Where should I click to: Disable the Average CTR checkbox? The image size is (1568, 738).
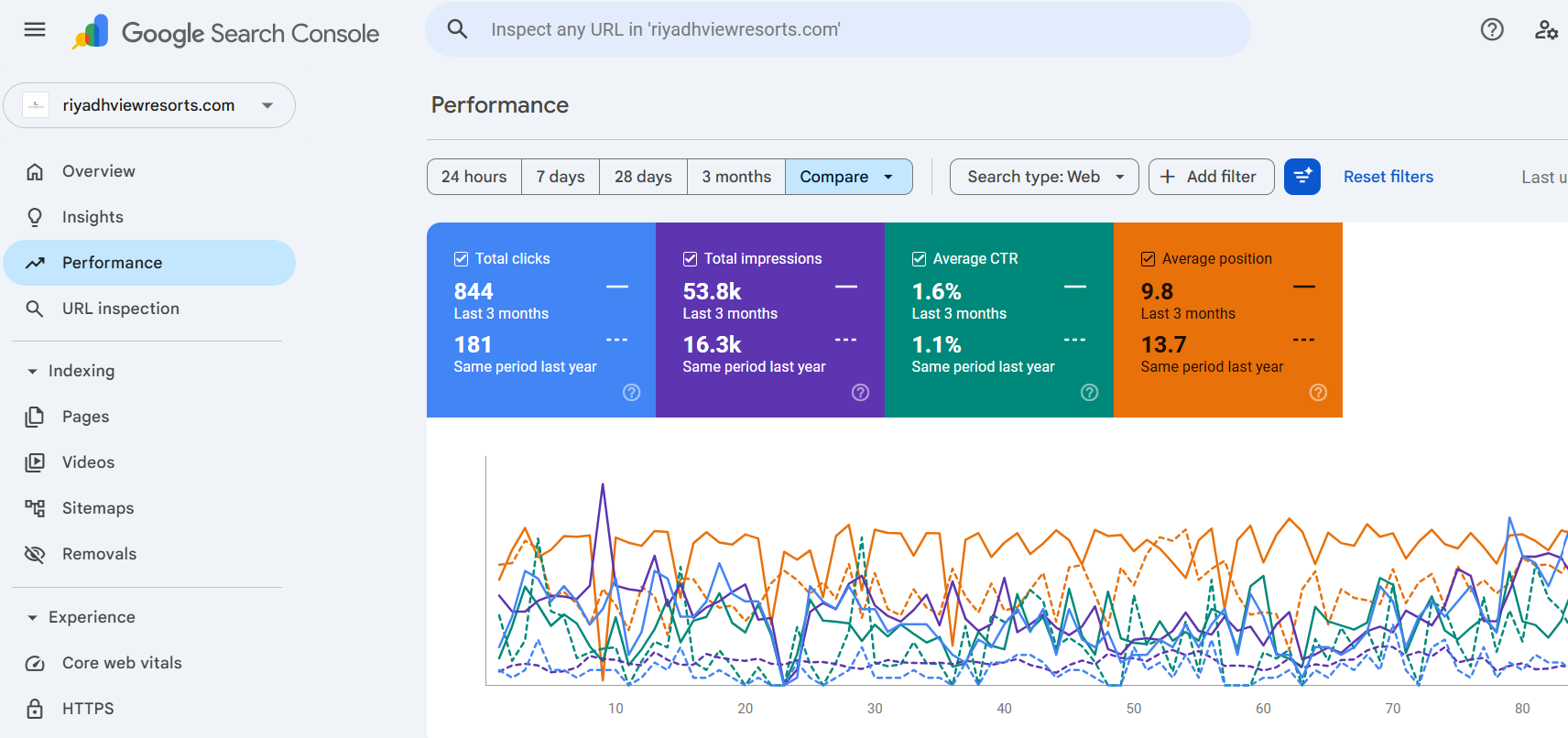(920, 259)
